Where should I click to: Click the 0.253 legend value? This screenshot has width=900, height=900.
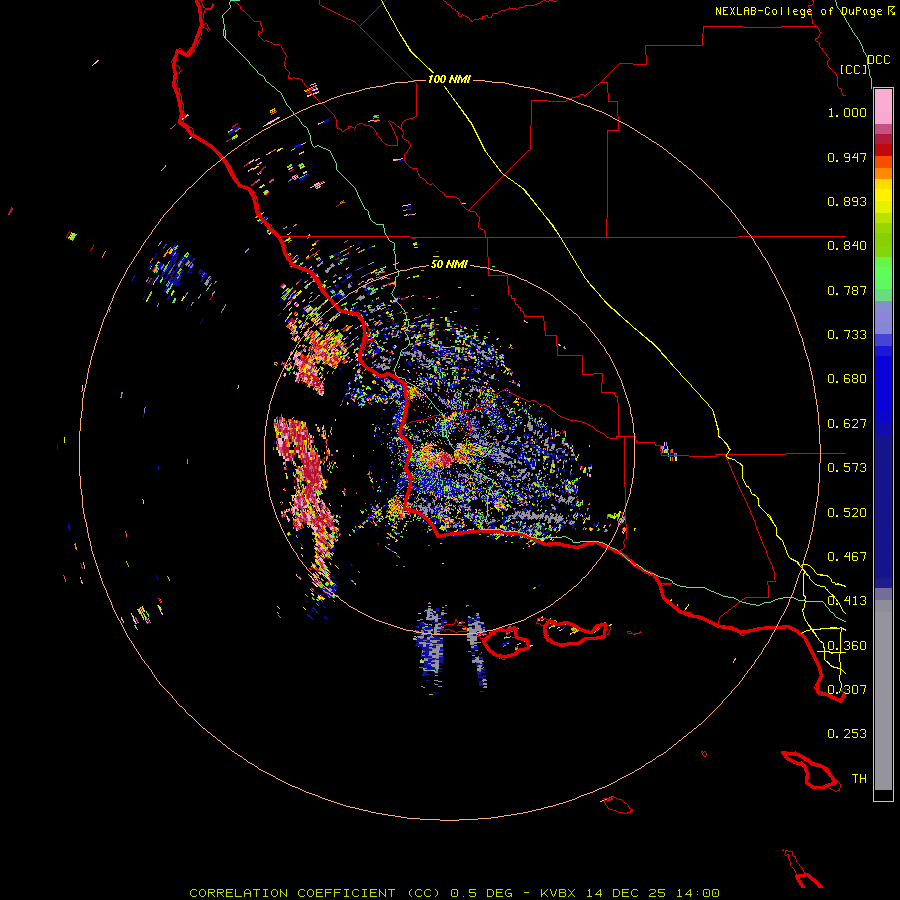[847, 734]
